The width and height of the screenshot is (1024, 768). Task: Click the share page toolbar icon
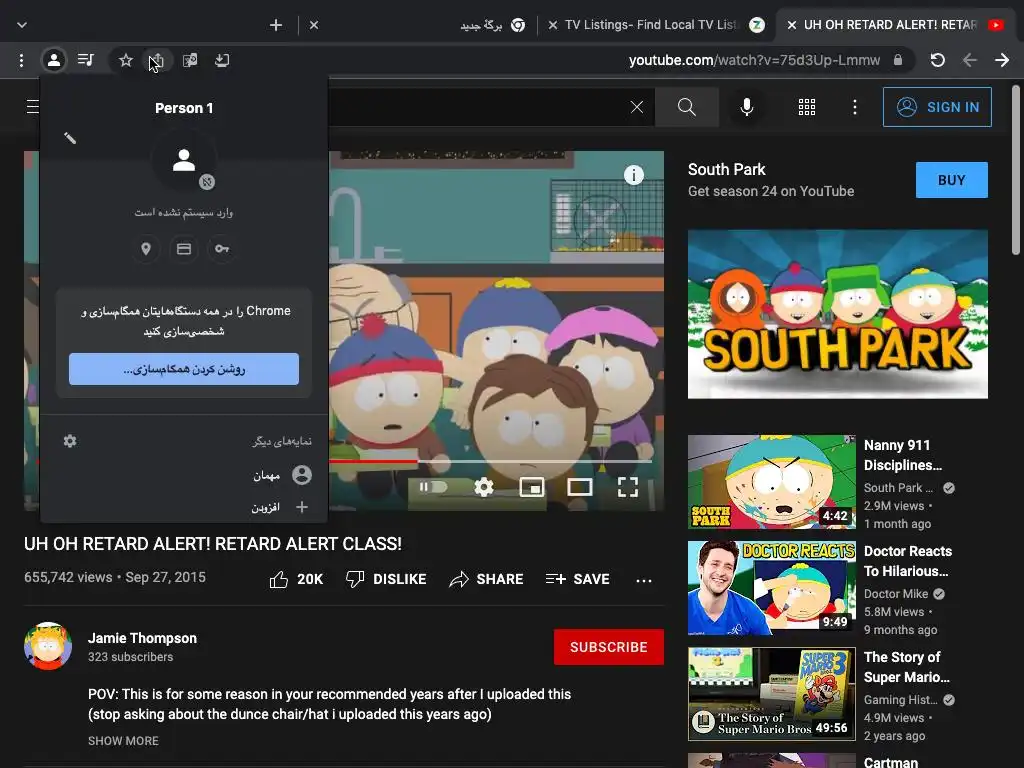pos(157,61)
